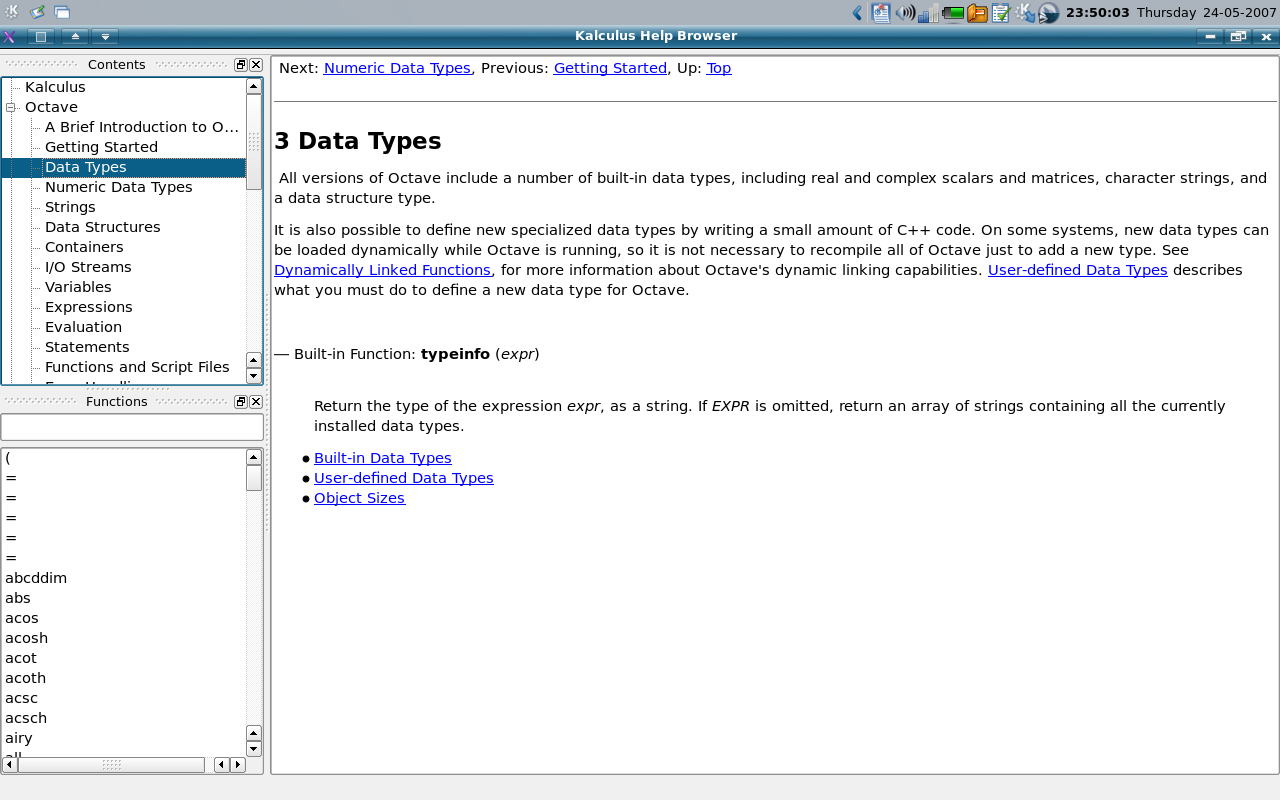The height and width of the screenshot is (800, 1280).
Task: Open Functions and Script Files entry
Action: click(x=137, y=367)
